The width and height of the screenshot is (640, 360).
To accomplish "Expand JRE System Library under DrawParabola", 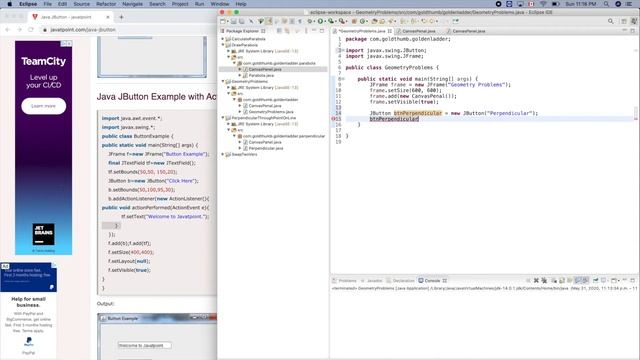I will pos(229,51).
